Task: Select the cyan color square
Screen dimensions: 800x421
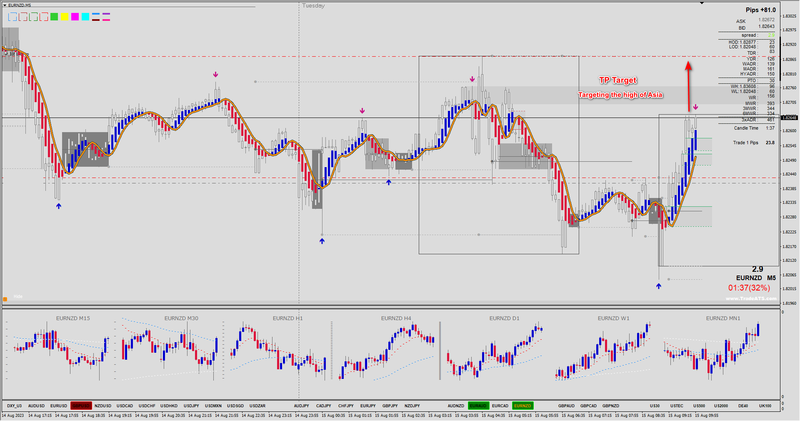Action: pos(85,17)
